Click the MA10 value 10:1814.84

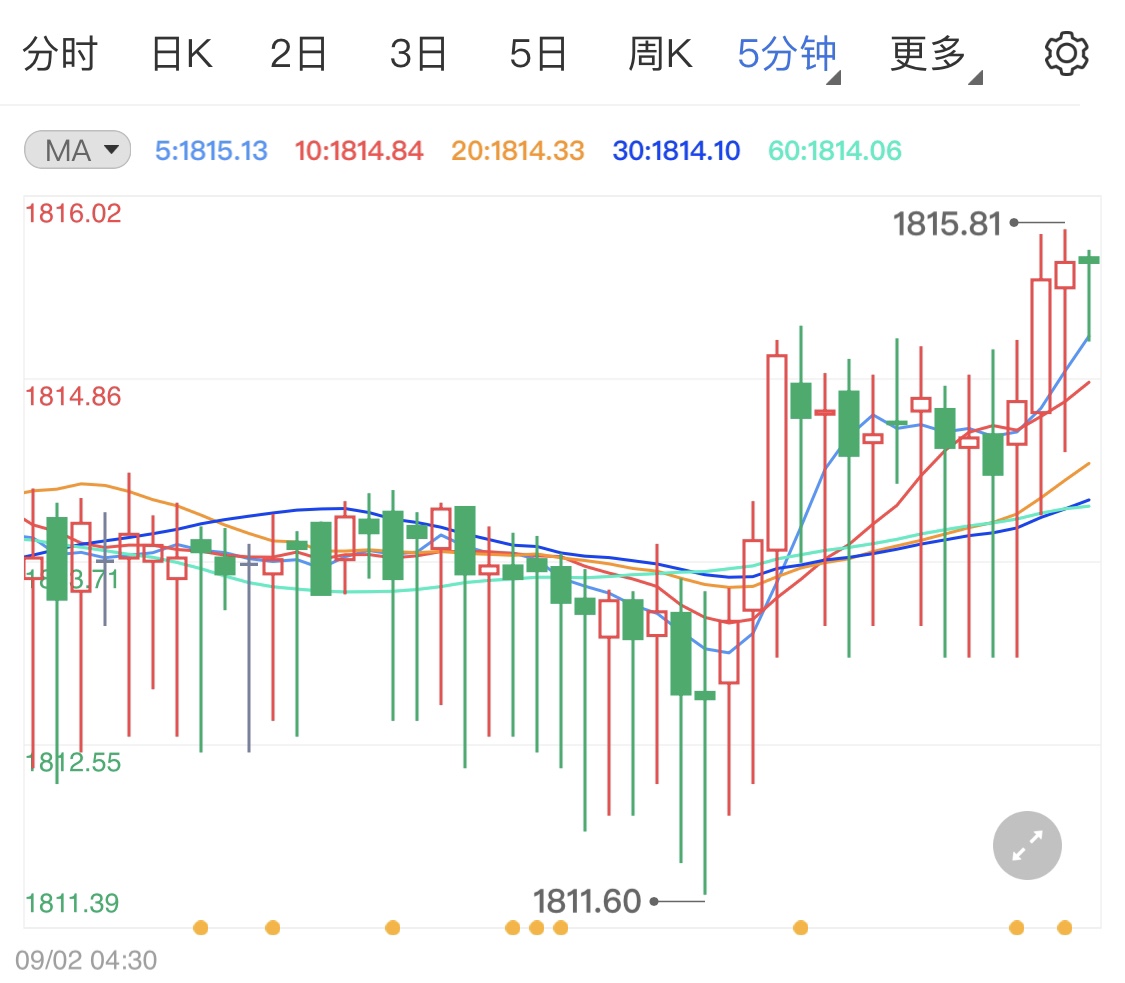[359, 151]
